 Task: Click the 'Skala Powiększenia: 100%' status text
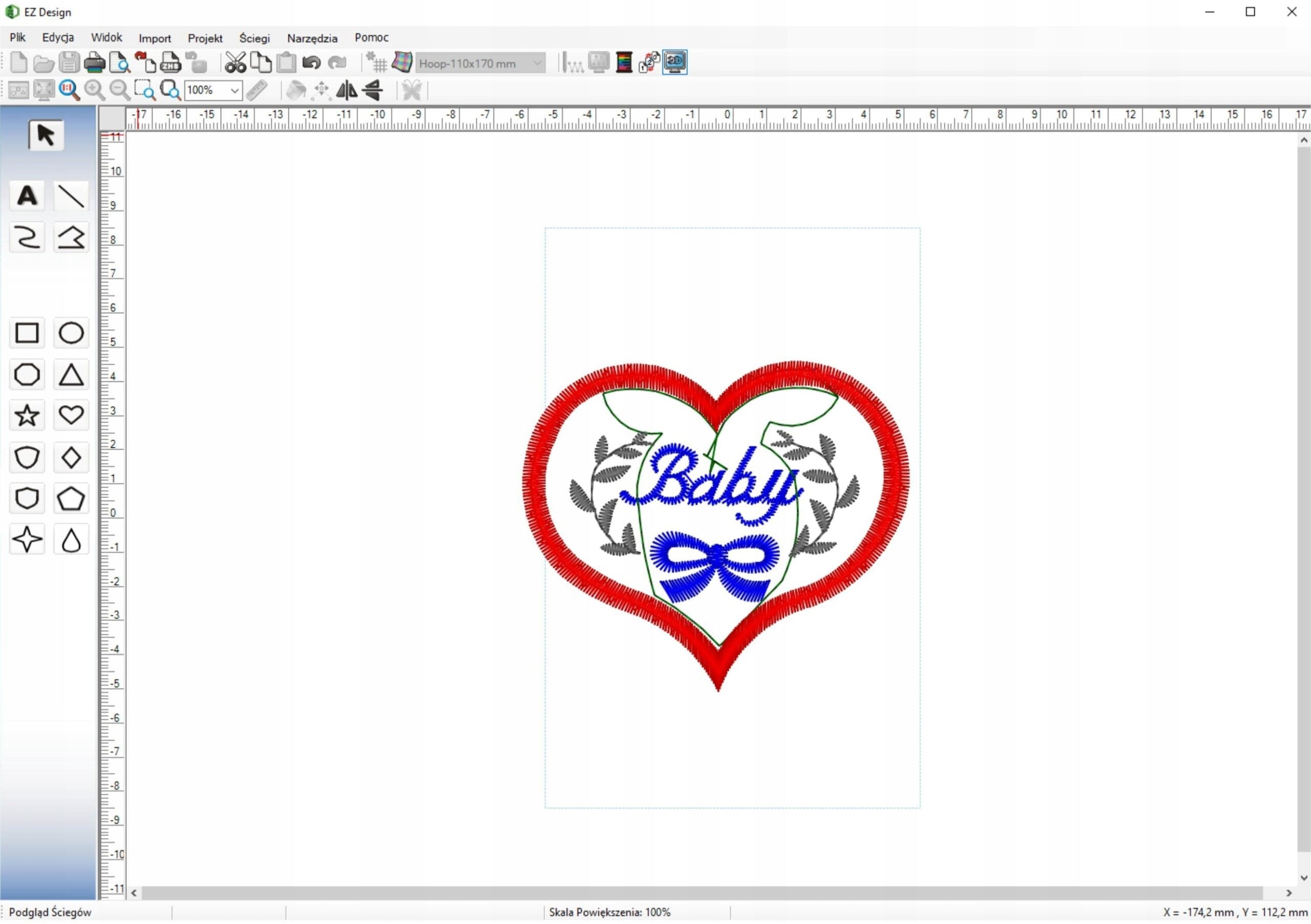pos(610,912)
